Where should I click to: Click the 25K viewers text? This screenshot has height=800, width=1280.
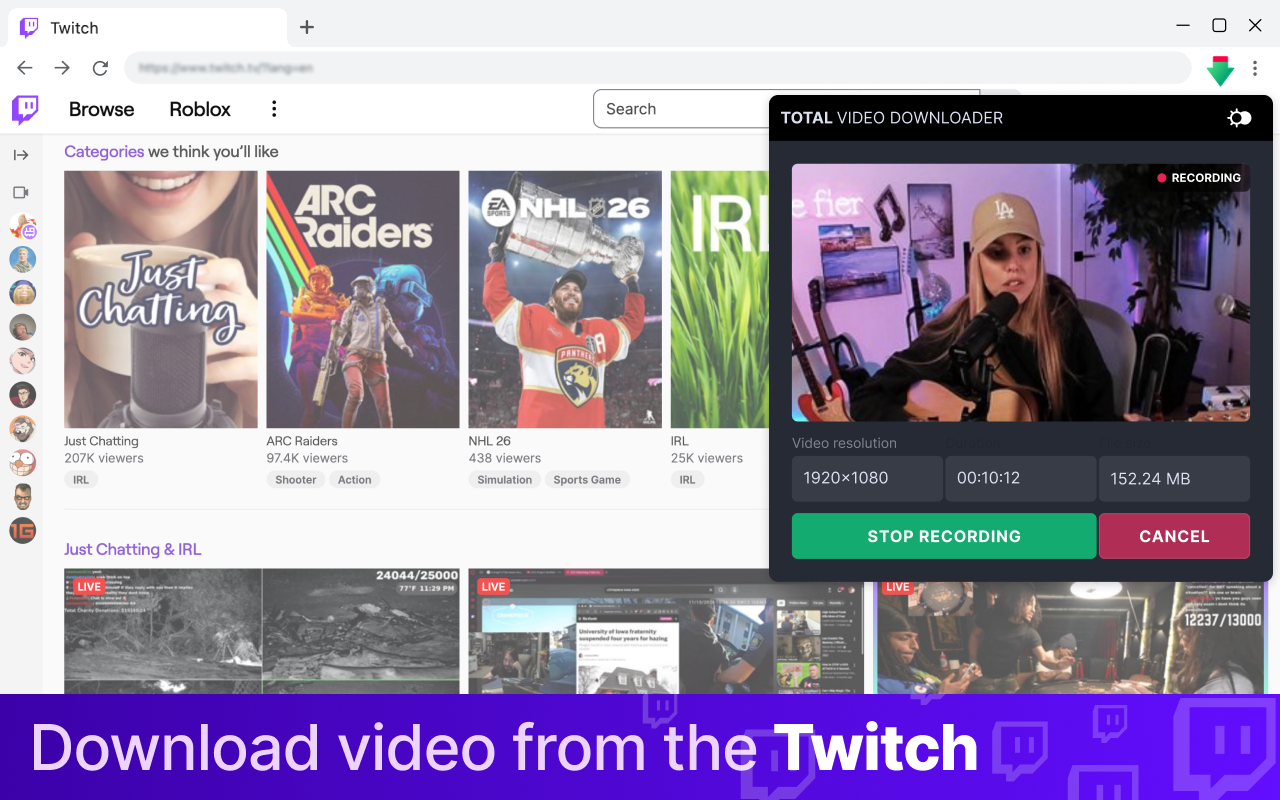[x=707, y=458]
